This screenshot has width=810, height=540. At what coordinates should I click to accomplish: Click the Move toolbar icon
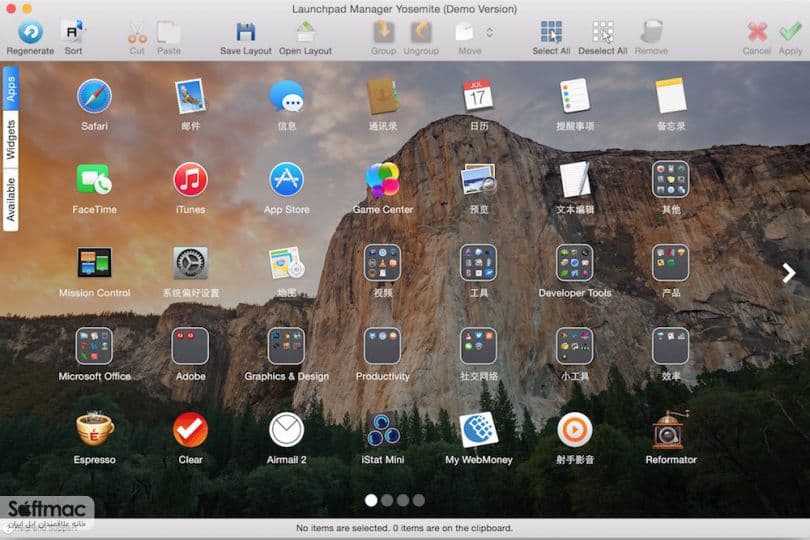coord(464,33)
